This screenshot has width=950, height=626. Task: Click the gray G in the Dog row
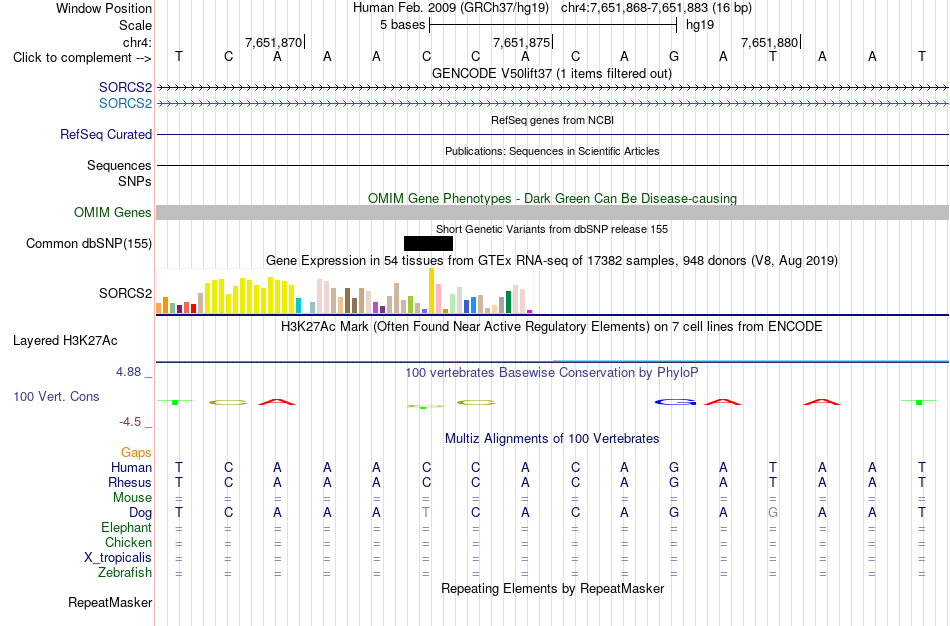[x=772, y=512]
